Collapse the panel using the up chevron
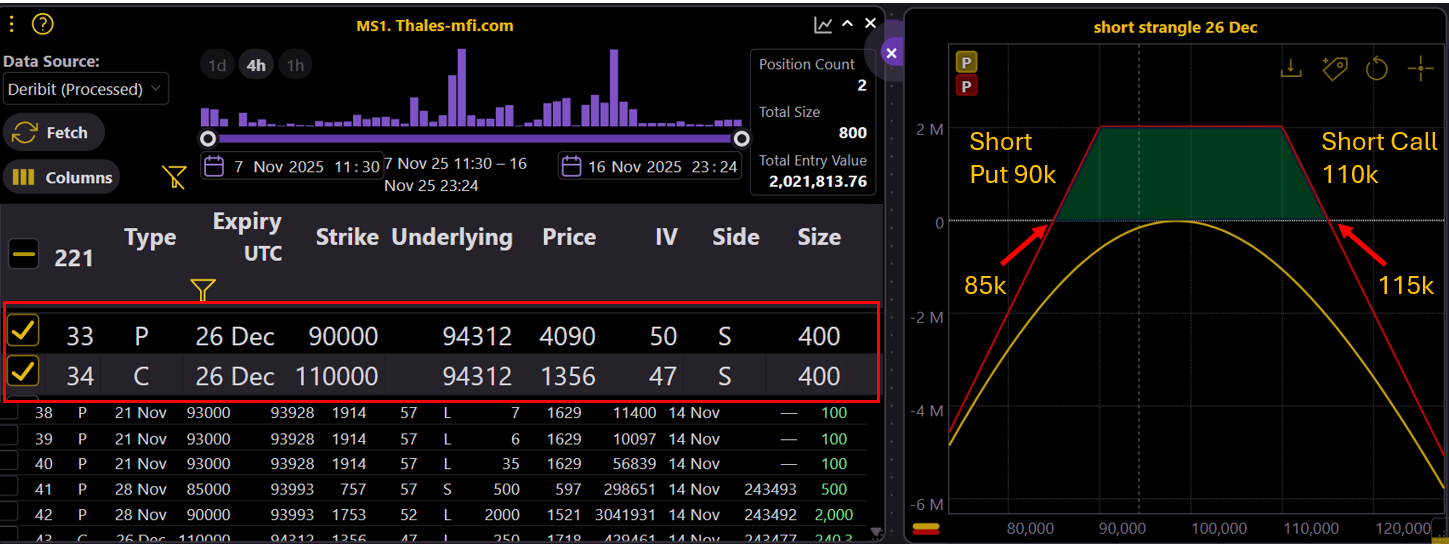The image size is (1449, 544). (847, 24)
